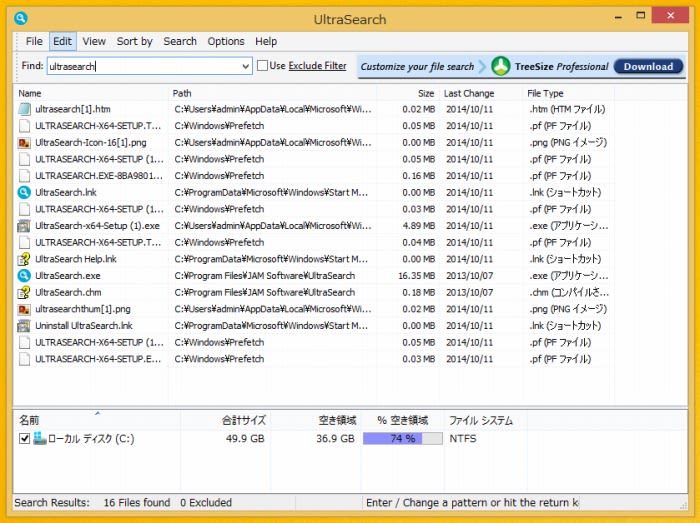Click the 74% free space bar

tap(402, 439)
